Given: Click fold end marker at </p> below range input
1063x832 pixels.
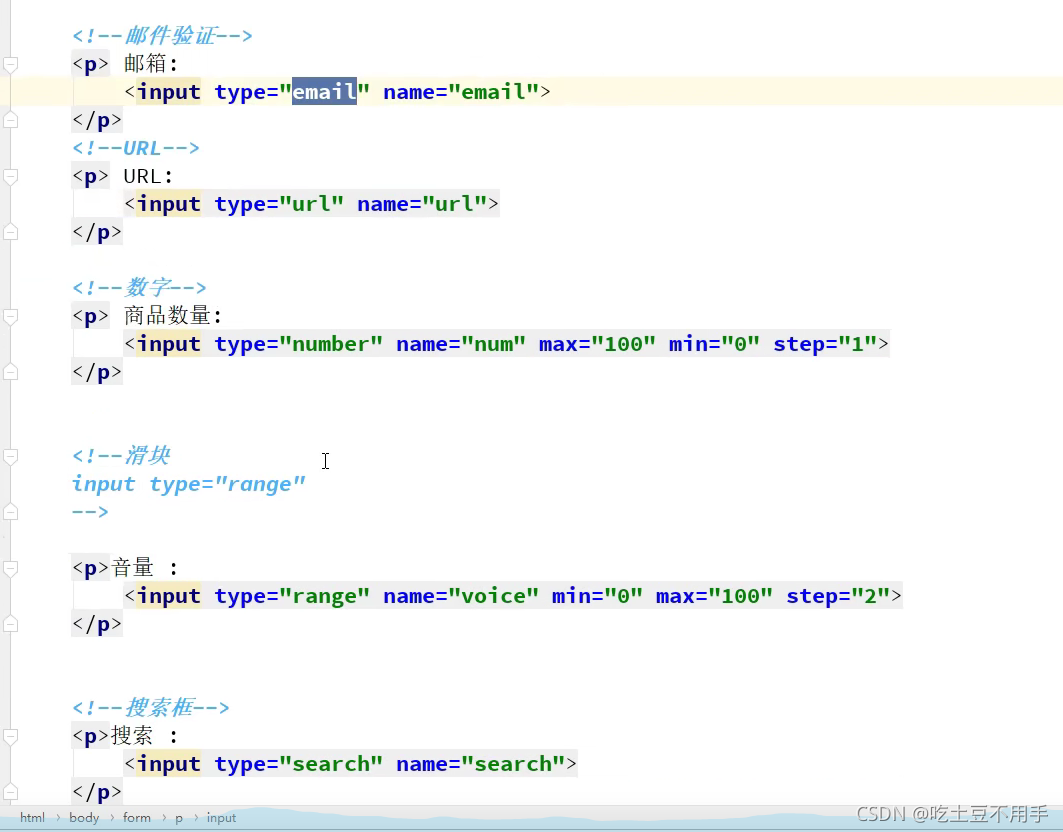Looking at the screenshot, I should [10, 624].
